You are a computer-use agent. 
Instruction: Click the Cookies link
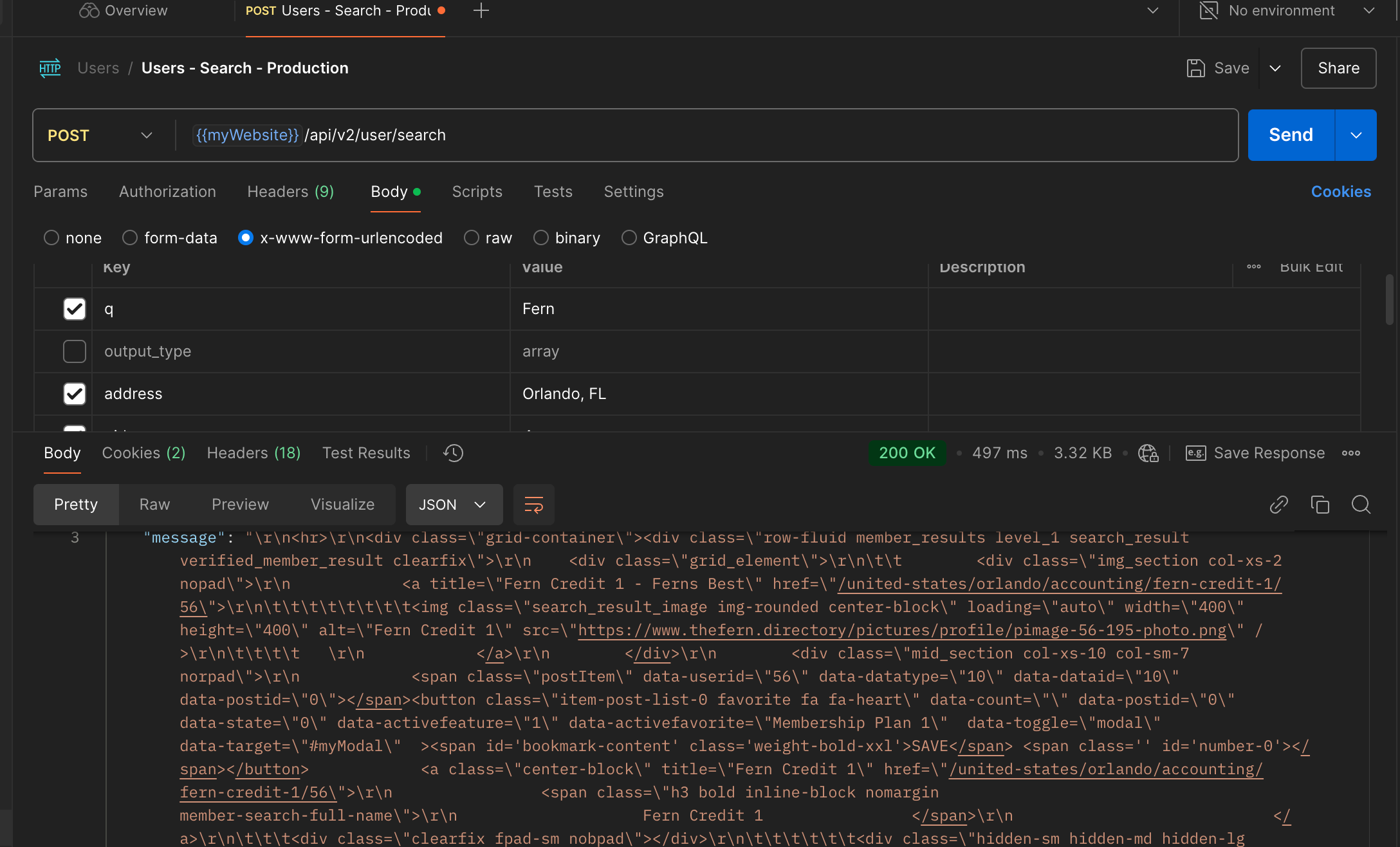[1341, 192]
